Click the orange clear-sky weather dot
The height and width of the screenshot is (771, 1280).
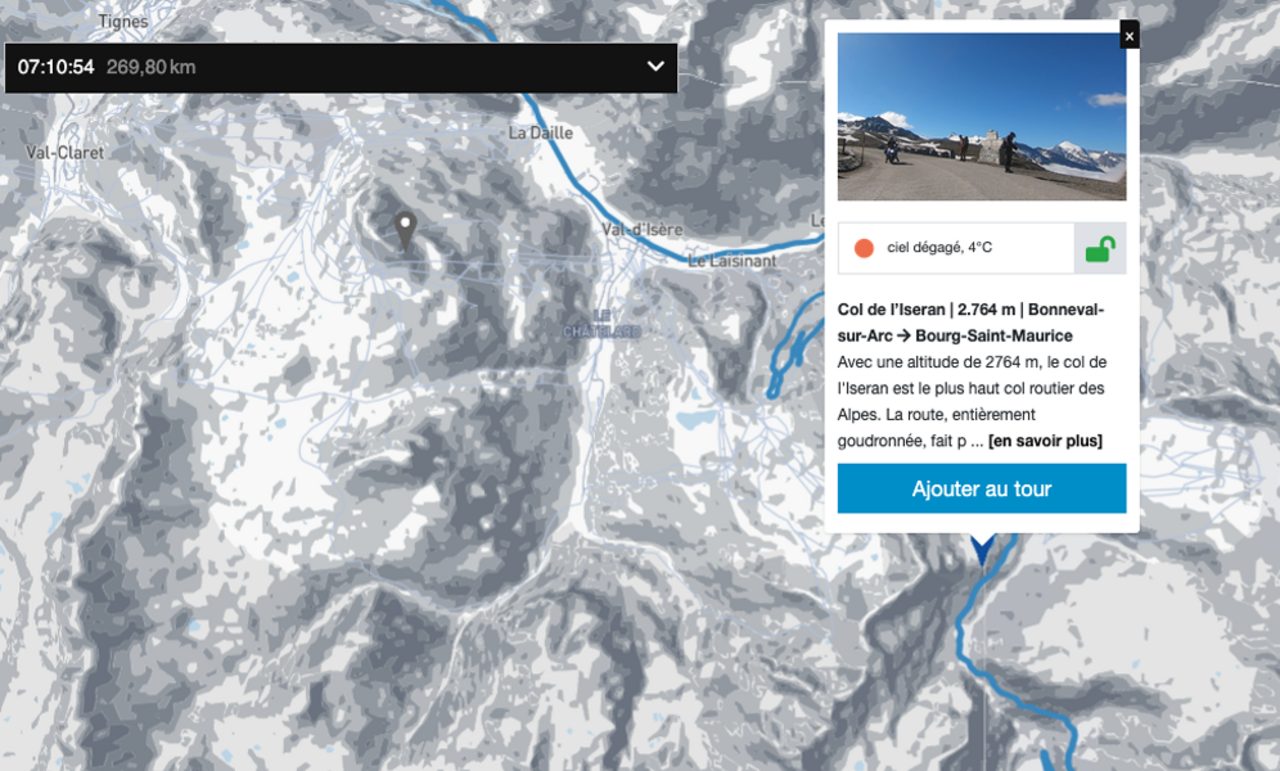point(864,248)
